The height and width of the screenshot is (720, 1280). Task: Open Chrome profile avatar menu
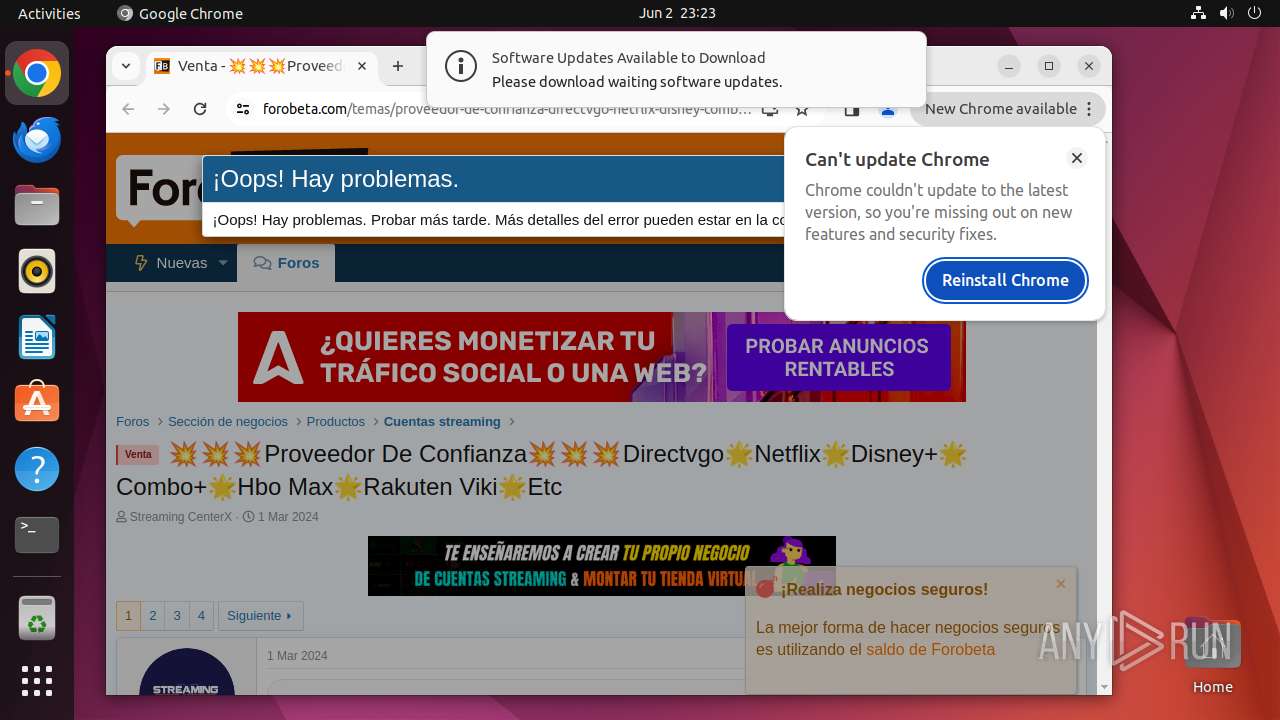(x=887, y=109)
